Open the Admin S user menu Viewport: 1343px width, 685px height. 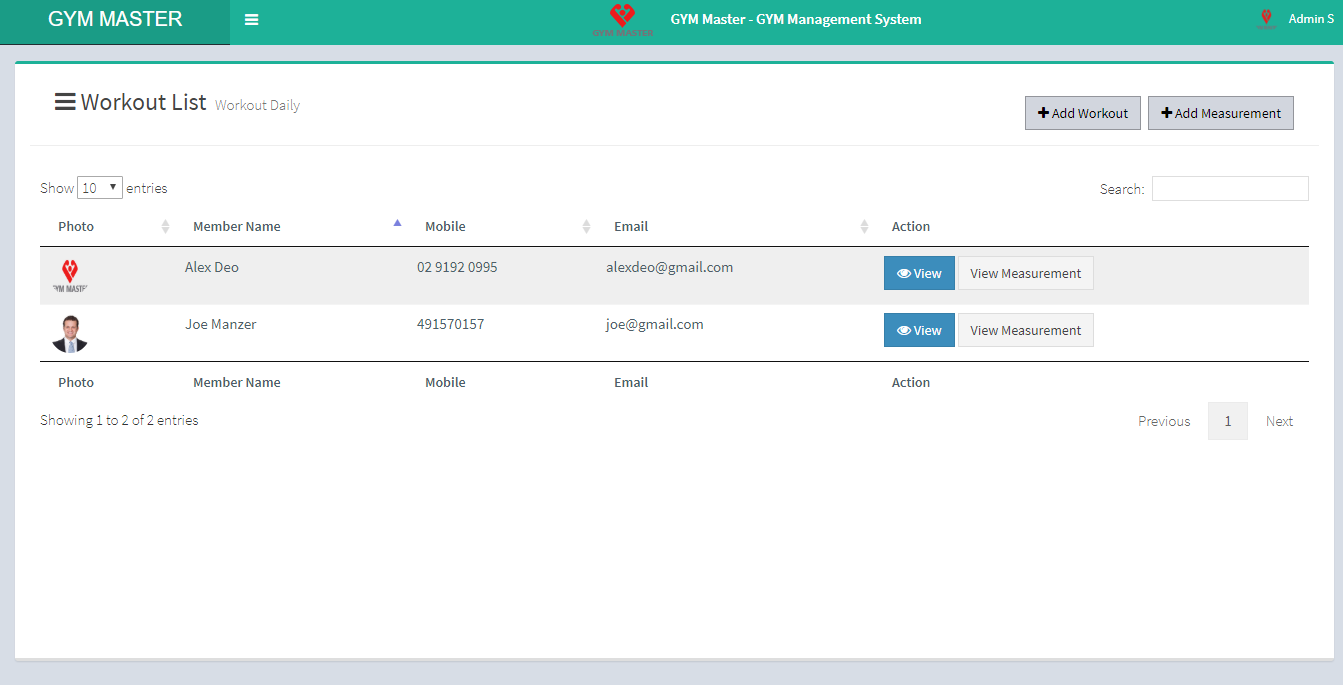[1310, 19]
